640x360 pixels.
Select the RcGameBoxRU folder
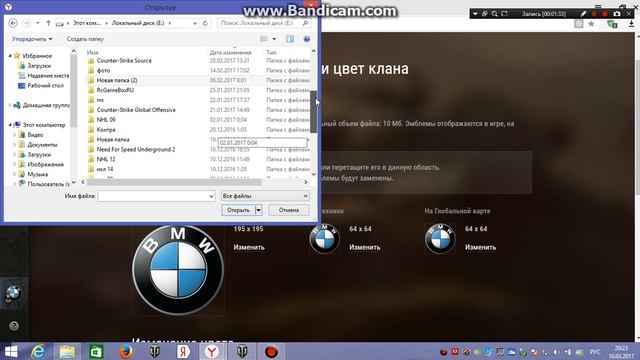(115, 90)
